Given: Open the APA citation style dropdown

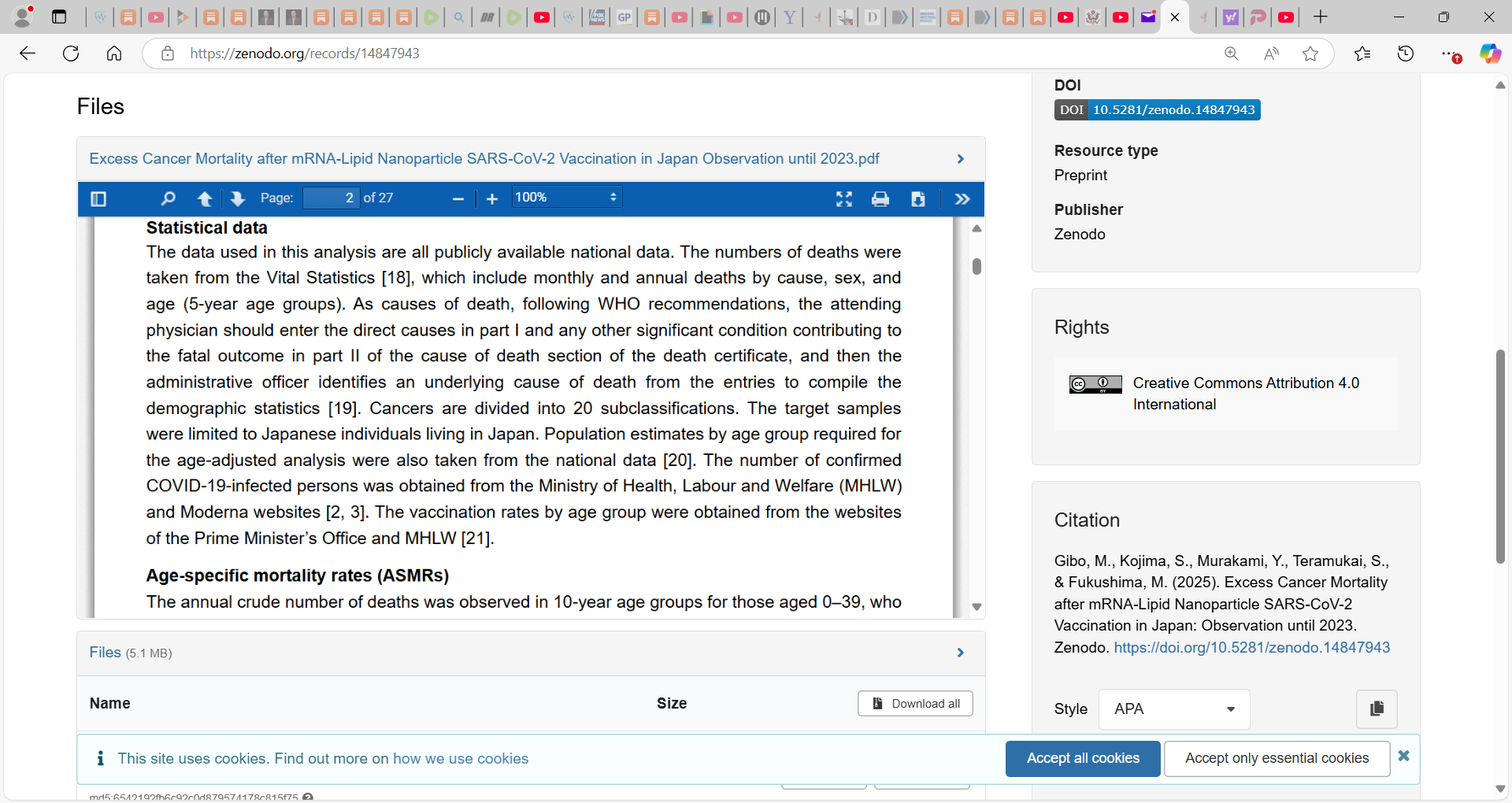Looking at the screenshot, I should 1174,709.
